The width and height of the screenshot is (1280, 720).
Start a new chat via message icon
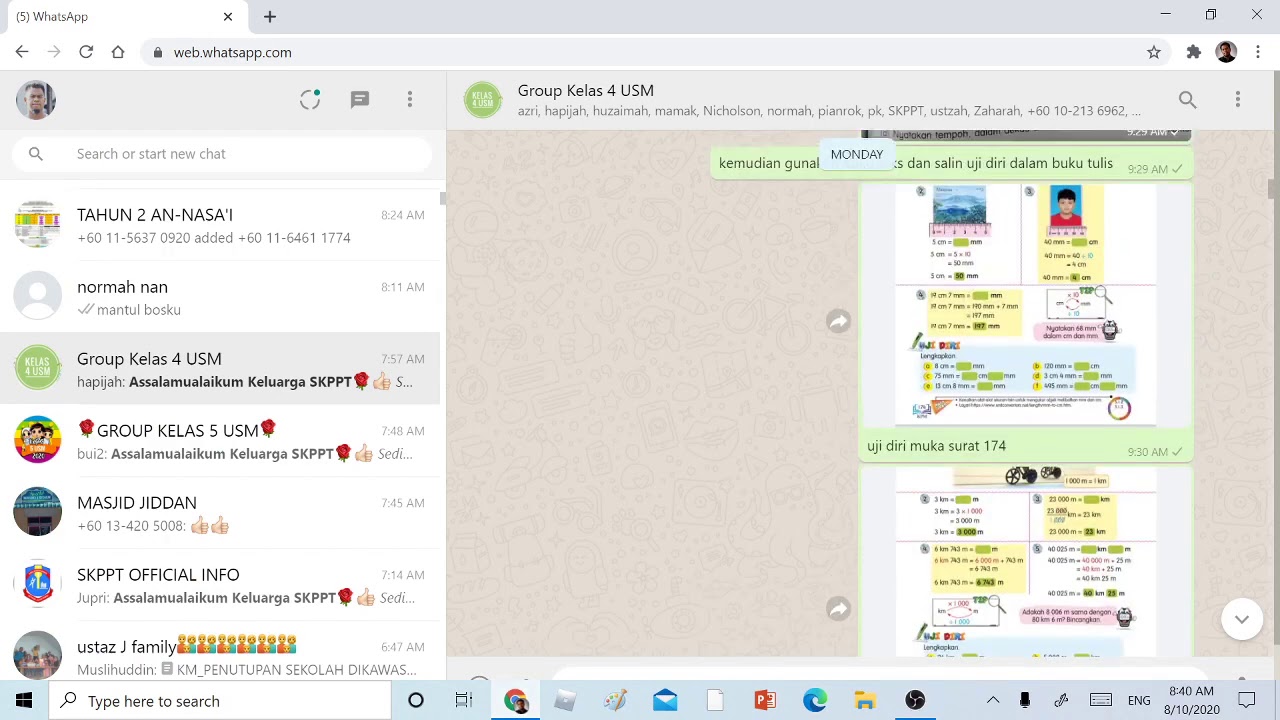tap(360, 99)
